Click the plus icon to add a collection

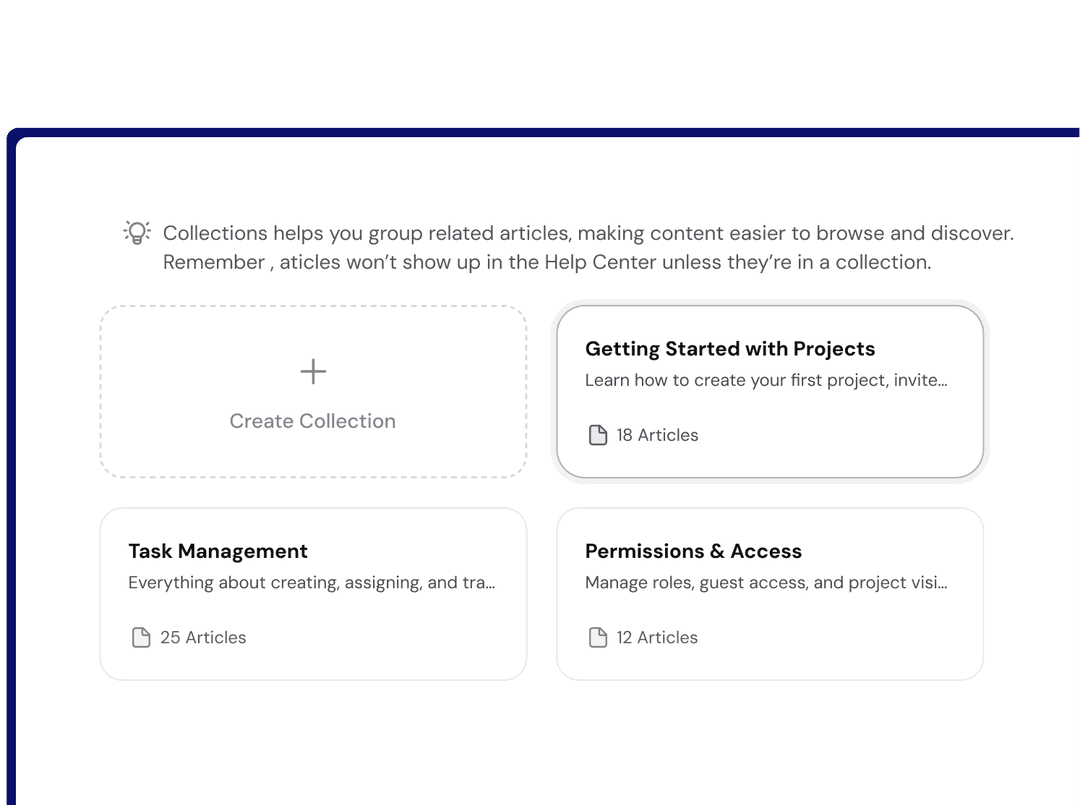(x=313, y=371)
